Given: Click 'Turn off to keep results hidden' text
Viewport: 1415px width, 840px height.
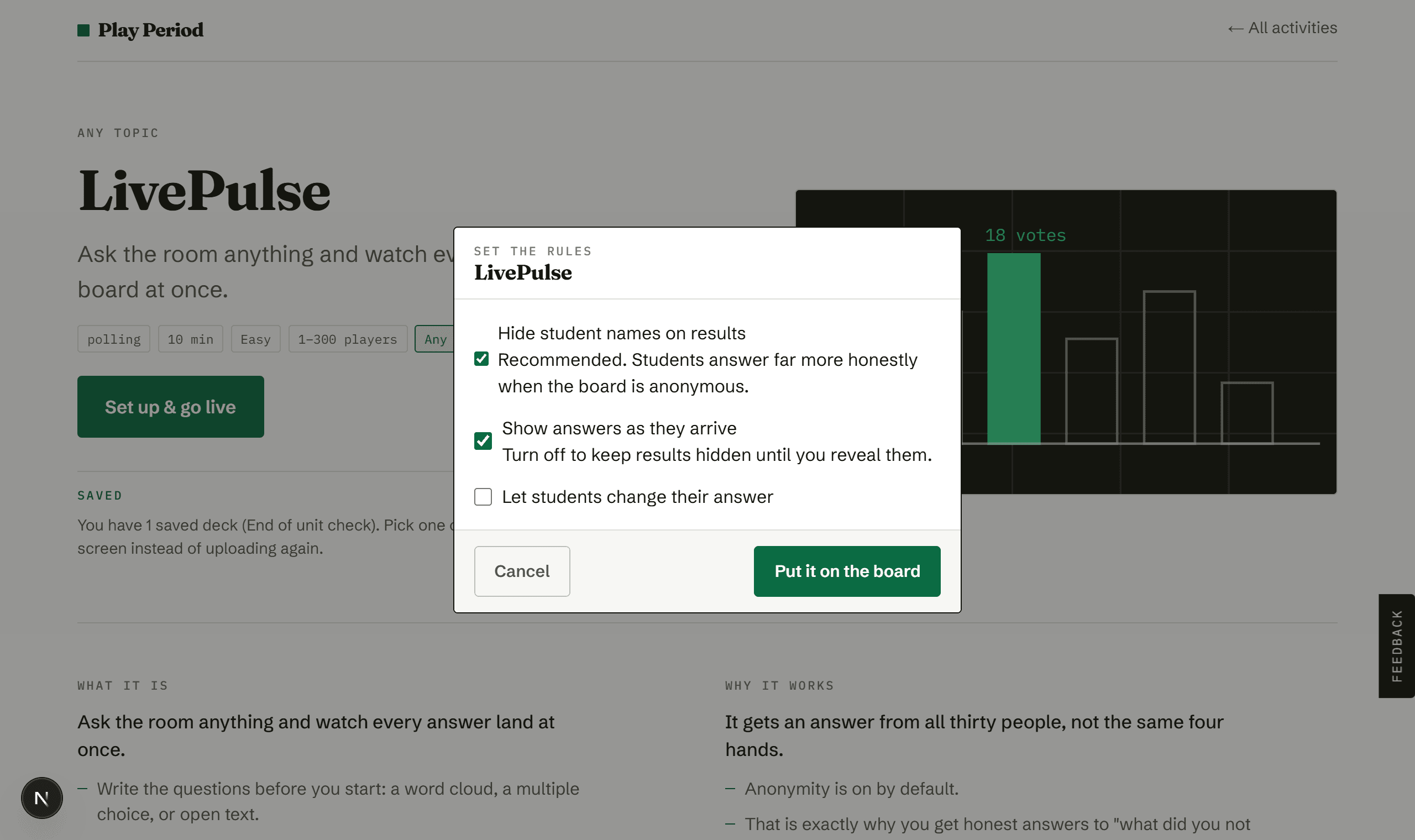Looking at the screenshot, I should pyautogui.click(x=716, y=455).
